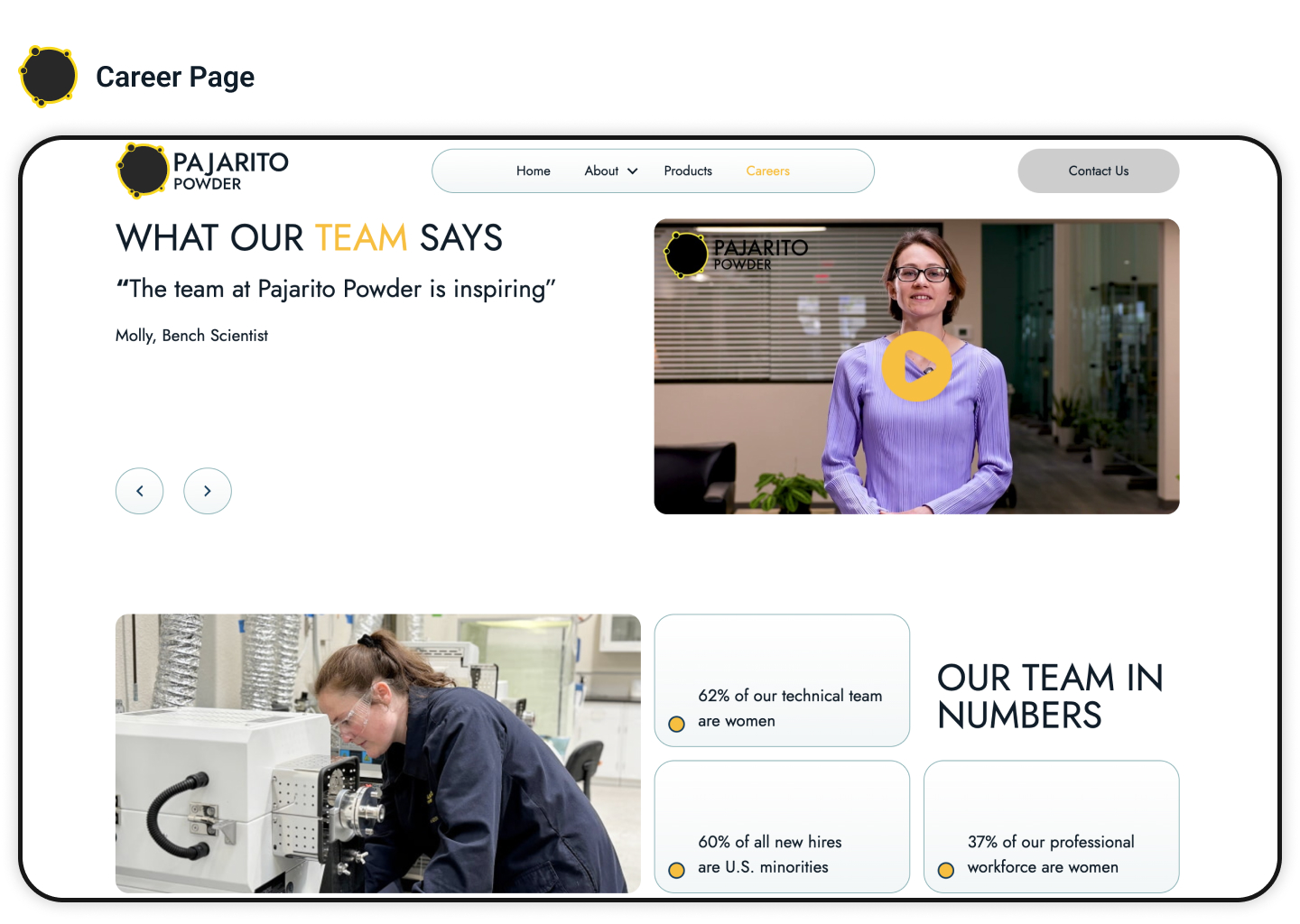The height and width of the screenshot is (924, 1300).
Task: Select the Careers nav link
Action: pos(768,171)
